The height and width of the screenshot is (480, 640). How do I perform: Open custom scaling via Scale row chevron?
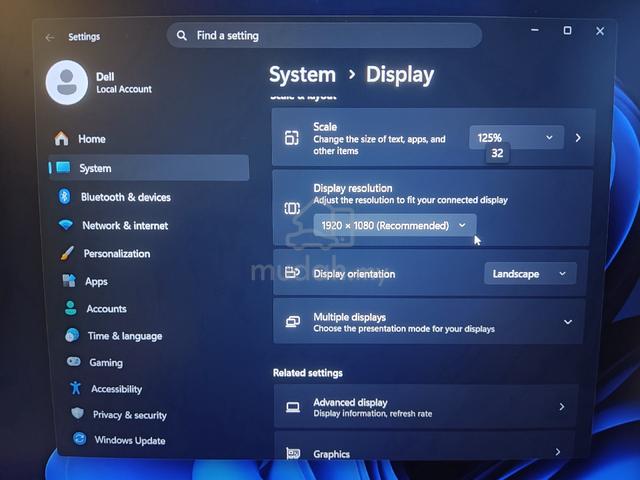578,138
